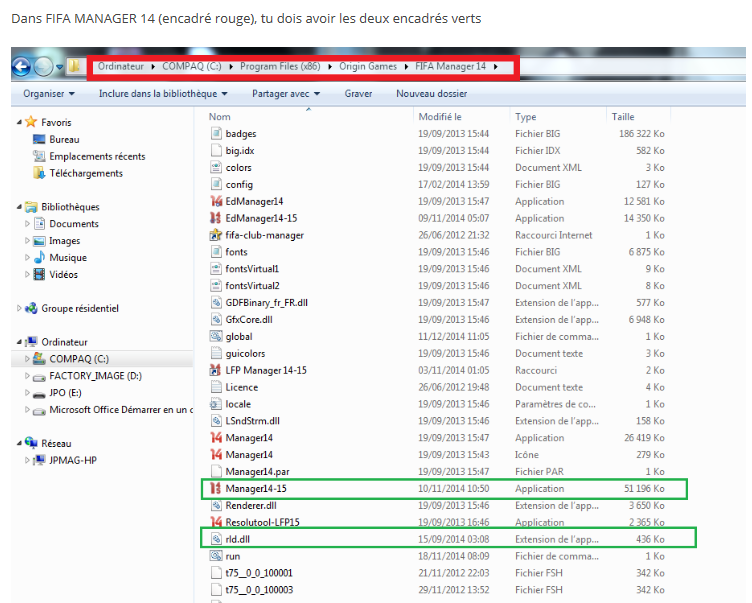Open the Partager avec menu
The height and width of the screenshot is (603, 752).
tap(286, 94)
